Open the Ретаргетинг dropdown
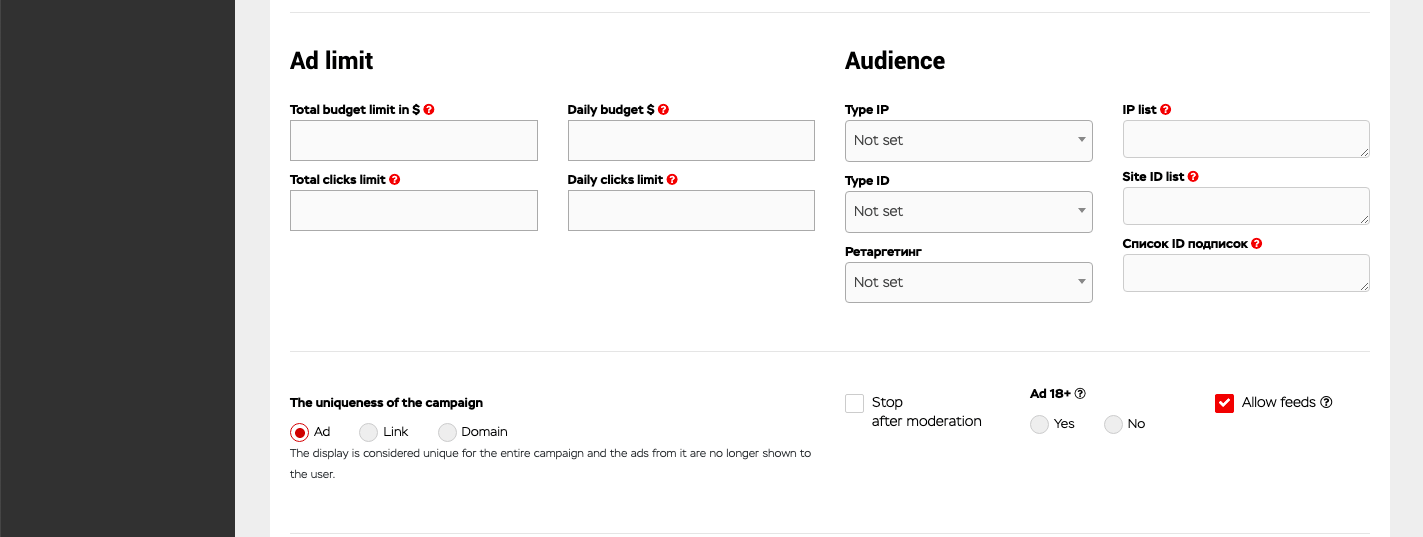Viewport: 1423px width, 537px height. (x=968, y=283)
